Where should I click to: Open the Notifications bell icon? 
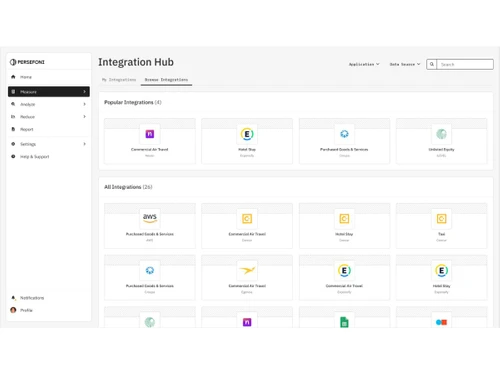tap(13, 298)
